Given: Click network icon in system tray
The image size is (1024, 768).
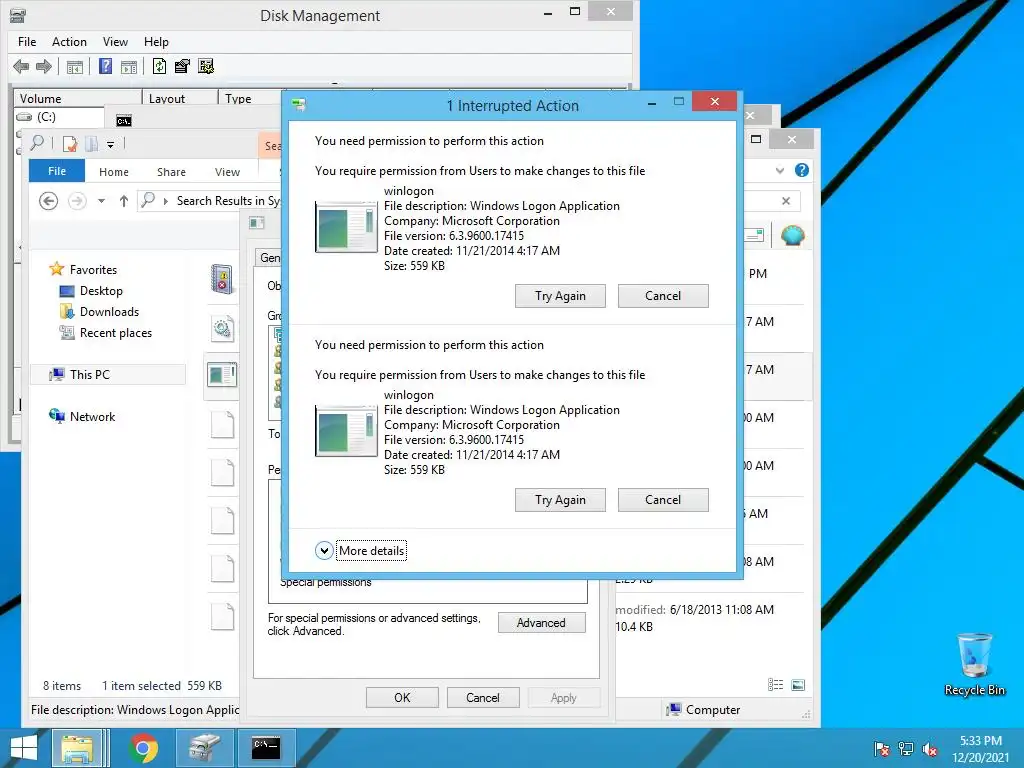Looking at the screenshot, I should pos(906,749).
